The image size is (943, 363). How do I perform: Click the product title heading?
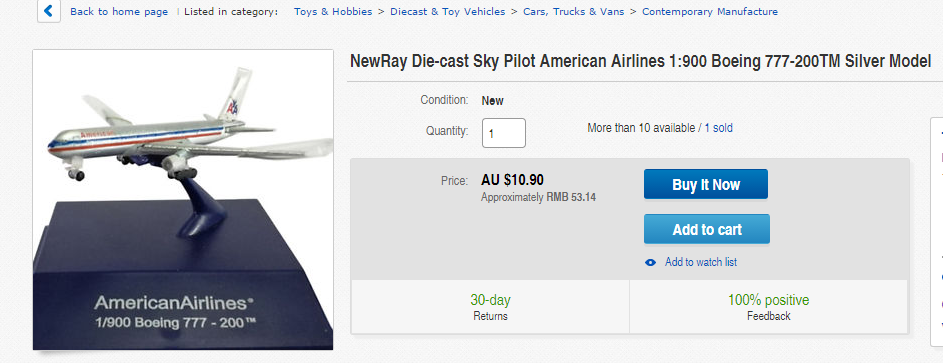click(640, 61)
